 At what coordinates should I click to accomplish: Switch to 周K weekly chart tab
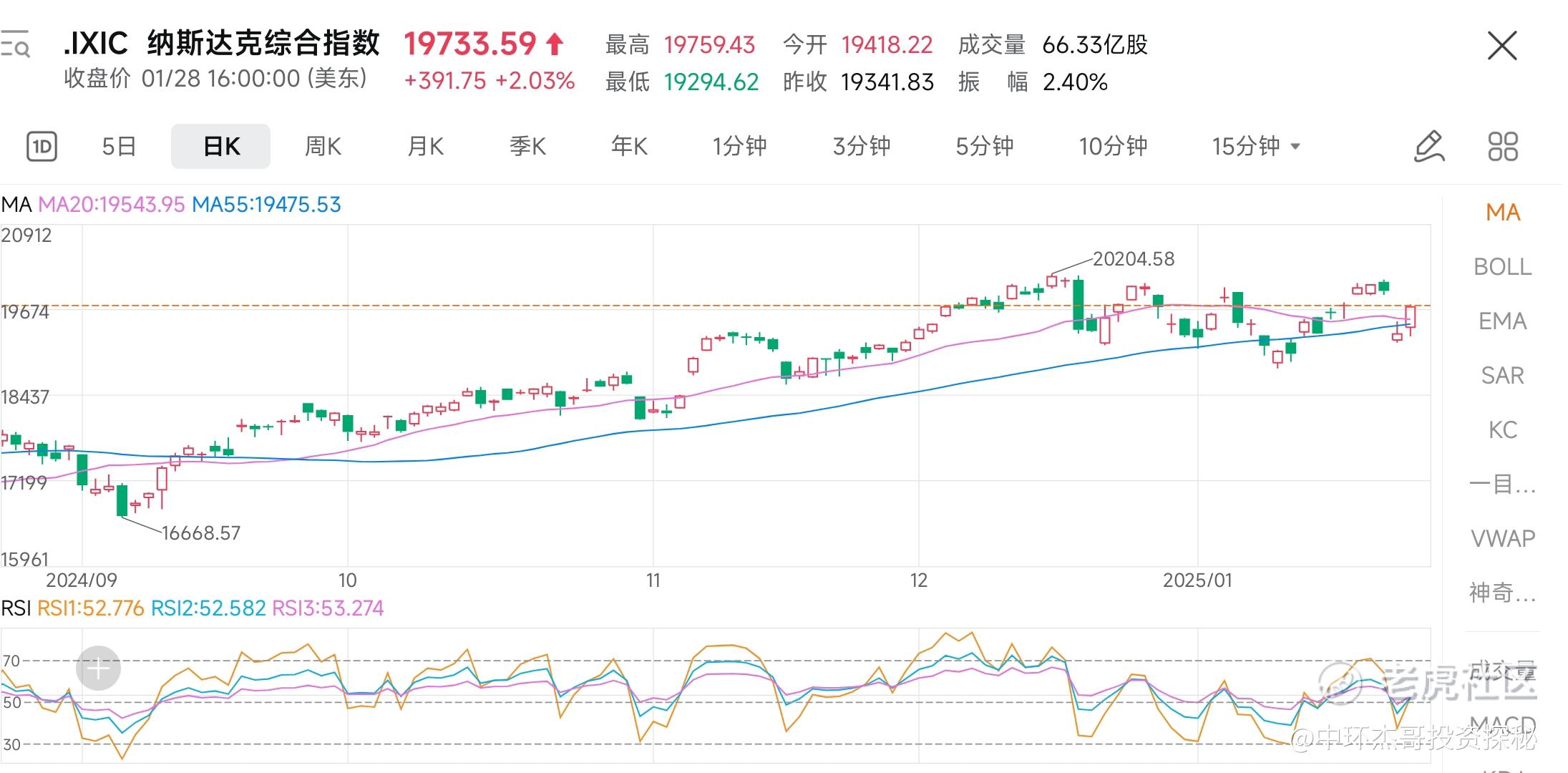[323, 147]
